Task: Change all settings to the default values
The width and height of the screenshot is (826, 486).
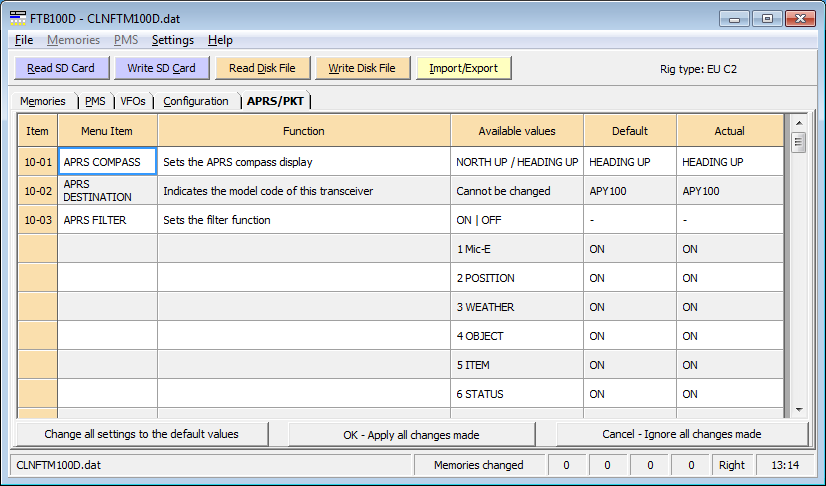Action: point(141,434)
